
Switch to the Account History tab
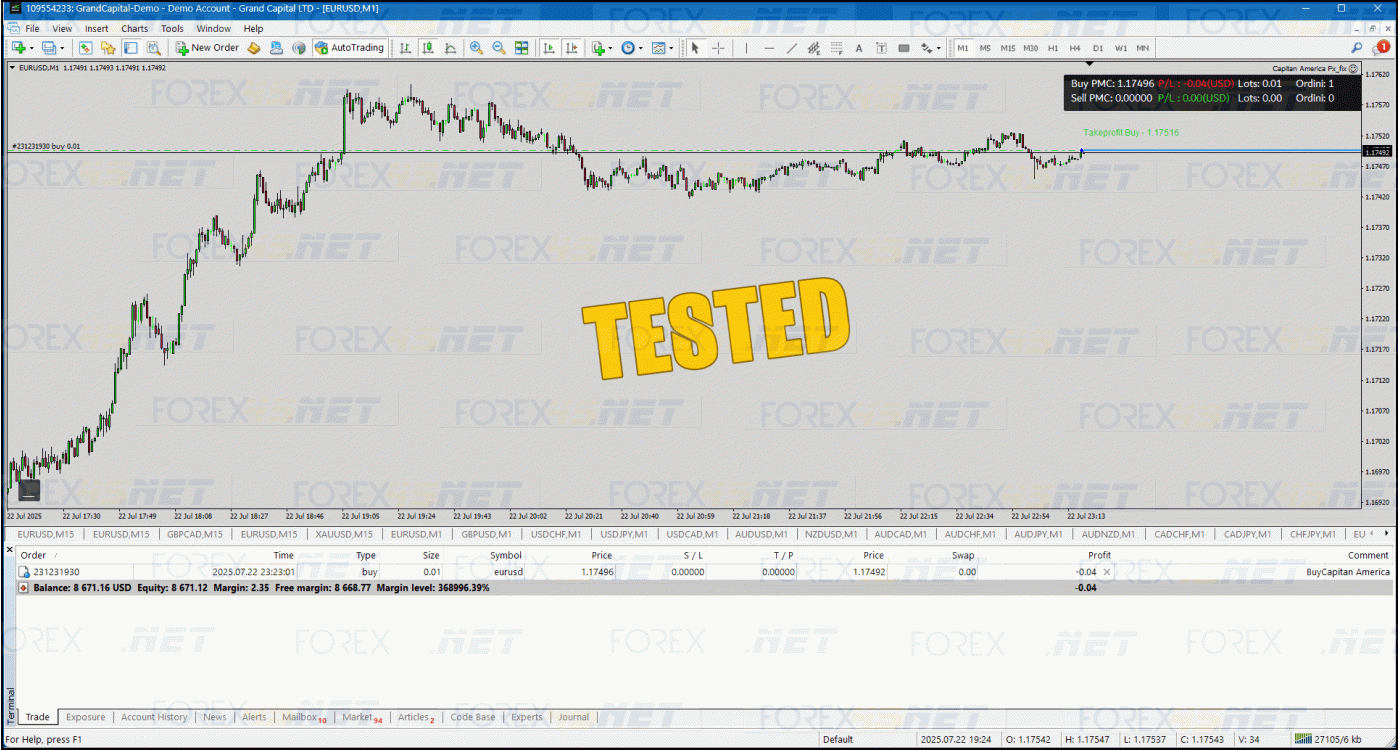(154, 717)
